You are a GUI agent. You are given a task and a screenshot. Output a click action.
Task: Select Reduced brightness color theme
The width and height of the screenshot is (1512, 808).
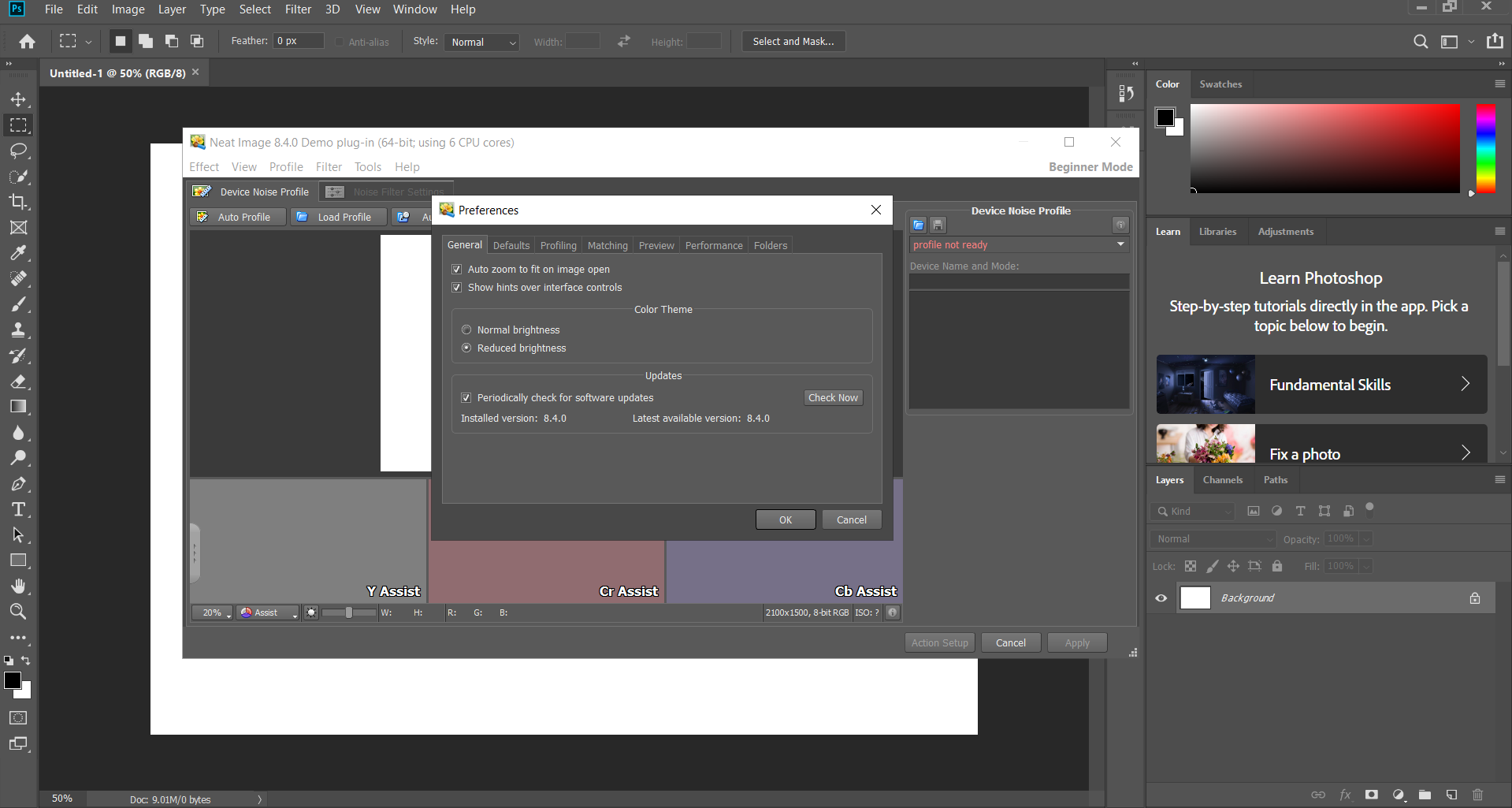(x=466, y=348)
